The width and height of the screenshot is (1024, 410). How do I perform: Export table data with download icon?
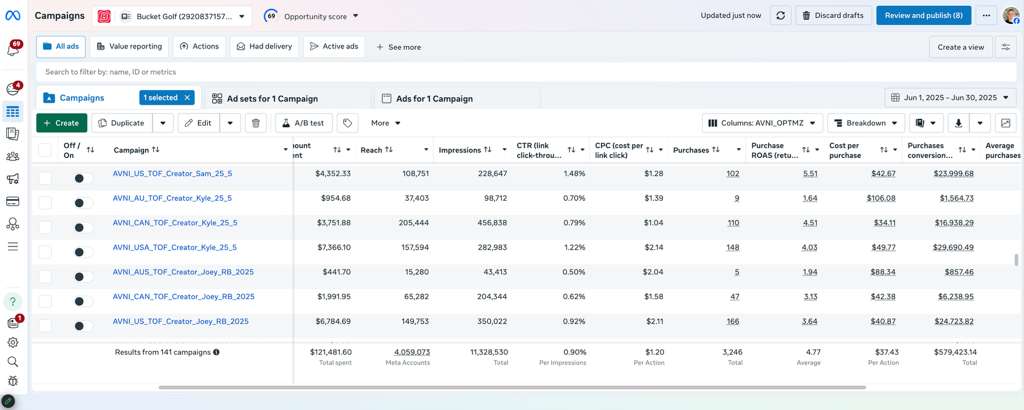pos(959,123)
